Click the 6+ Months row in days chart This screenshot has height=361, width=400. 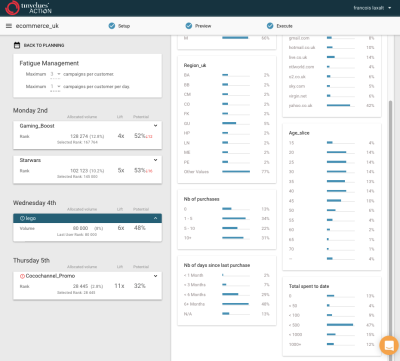[x=227, y=304]
